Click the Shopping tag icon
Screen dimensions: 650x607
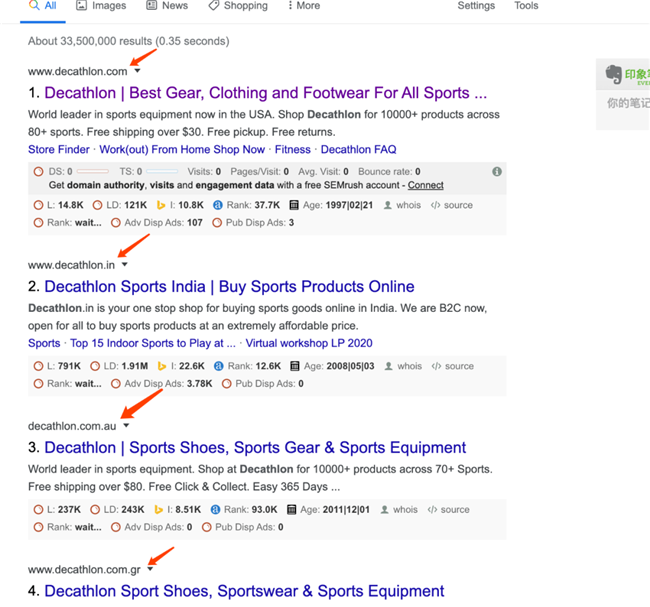click(x=214, y=6)
